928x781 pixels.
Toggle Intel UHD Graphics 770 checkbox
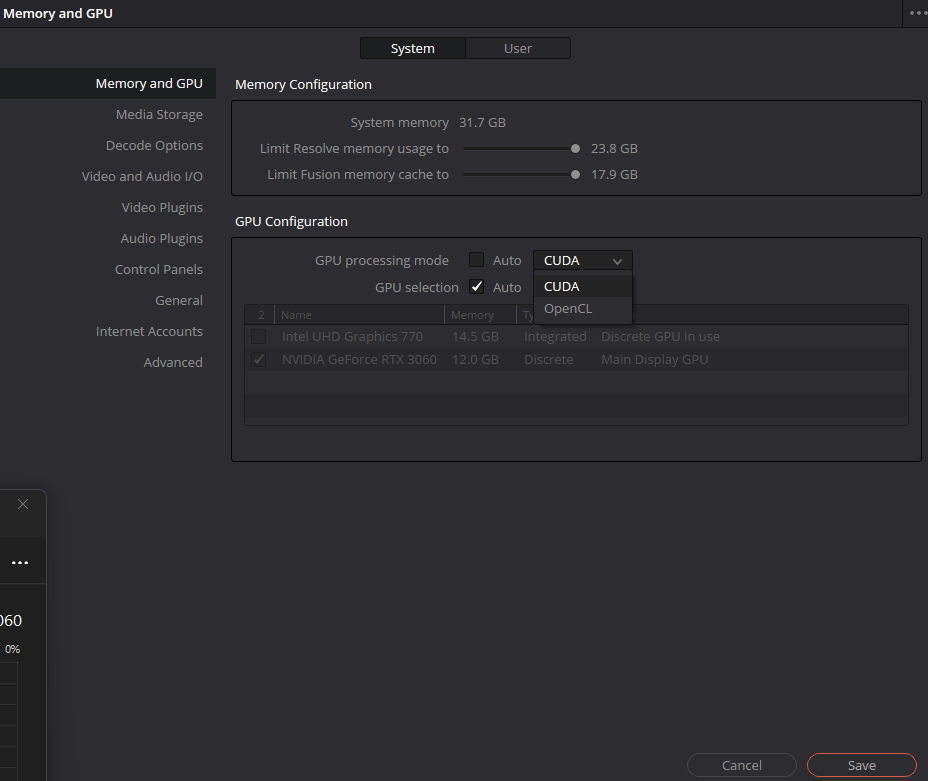pyautogui.click(x=259, y=337)
